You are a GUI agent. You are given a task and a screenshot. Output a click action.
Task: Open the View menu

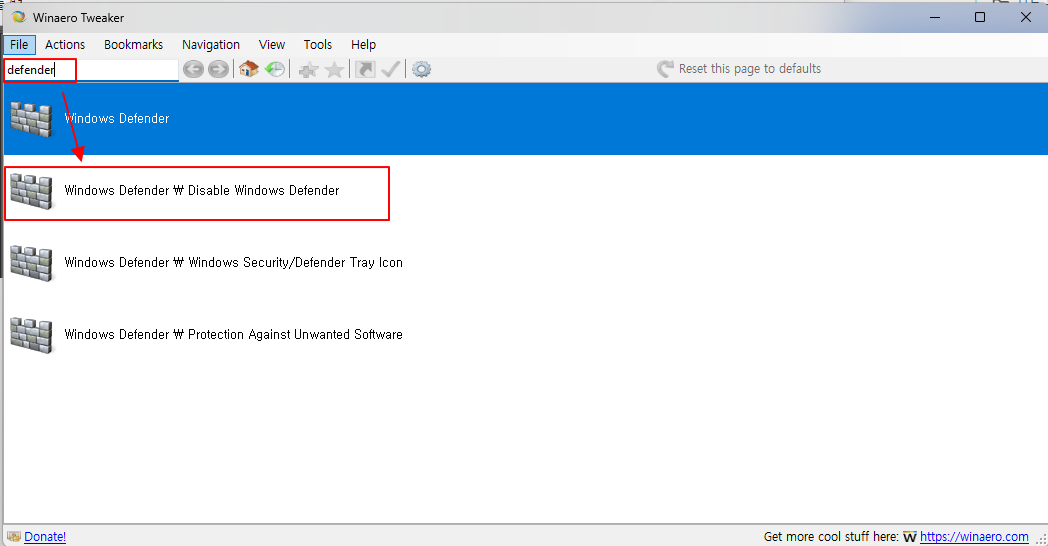pyautogui.click(x=272, y=45)
